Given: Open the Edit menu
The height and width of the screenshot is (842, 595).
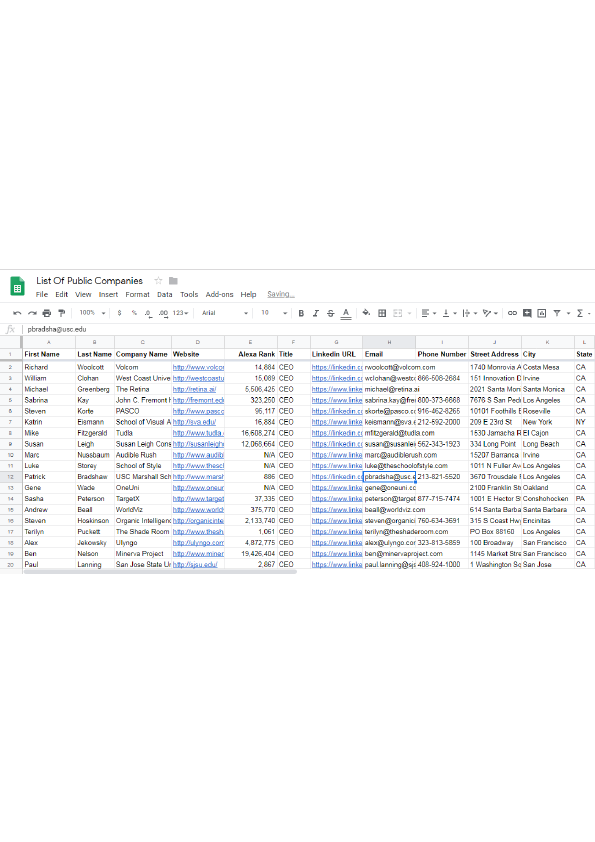Looking at the screenshot, I should pyautogui.click(x=61, y=294).
